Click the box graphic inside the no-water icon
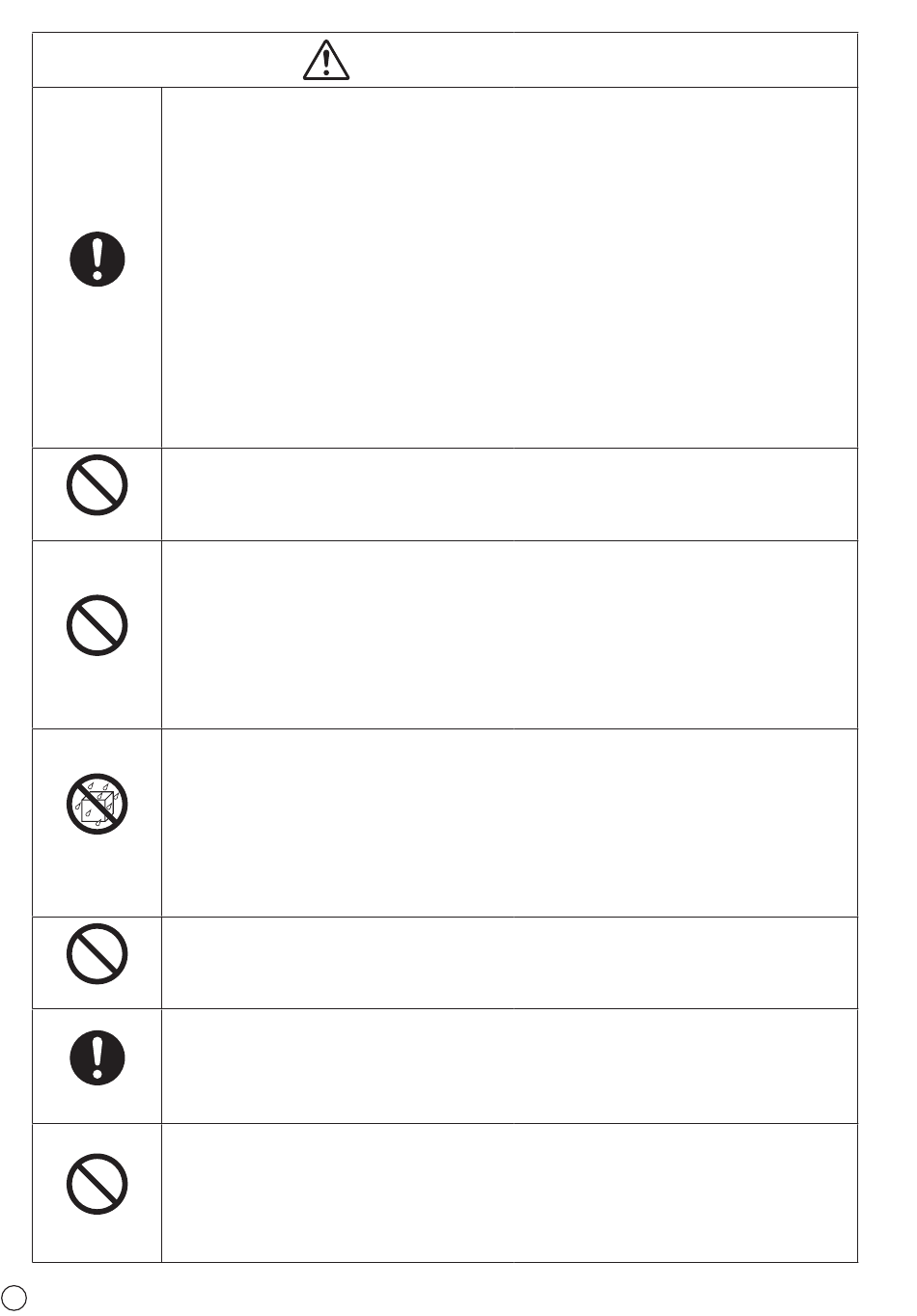 [x=97, y=808]
